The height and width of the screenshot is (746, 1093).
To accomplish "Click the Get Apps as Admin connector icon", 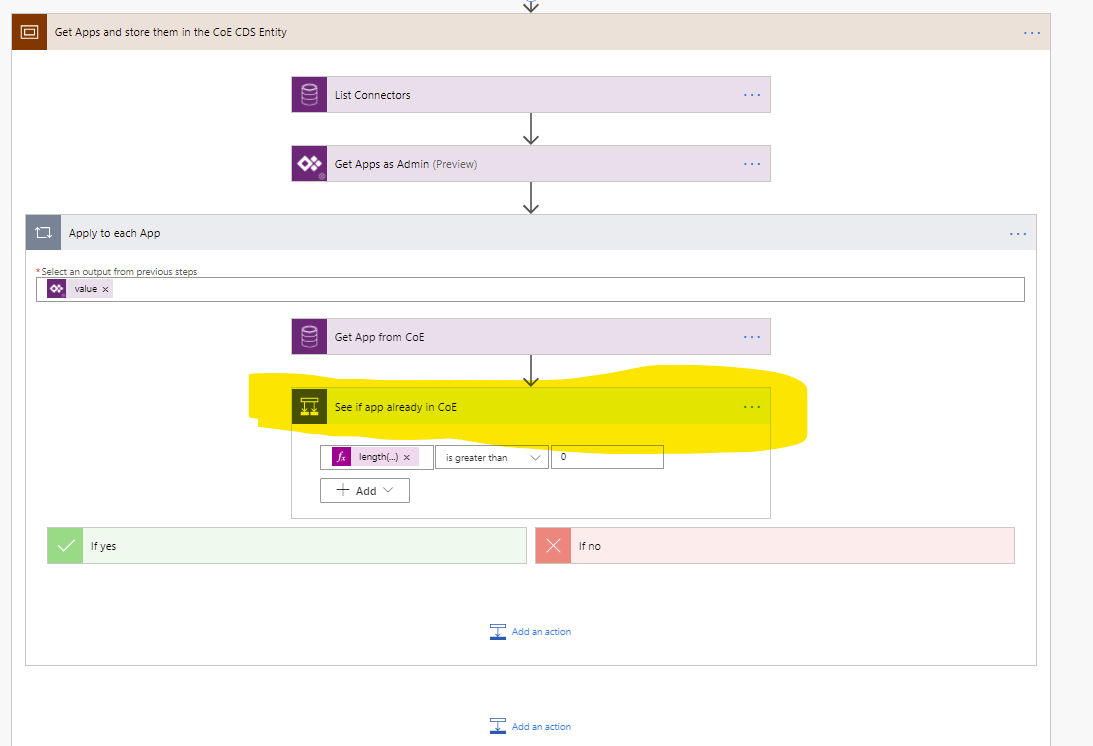I will (309, 163).
